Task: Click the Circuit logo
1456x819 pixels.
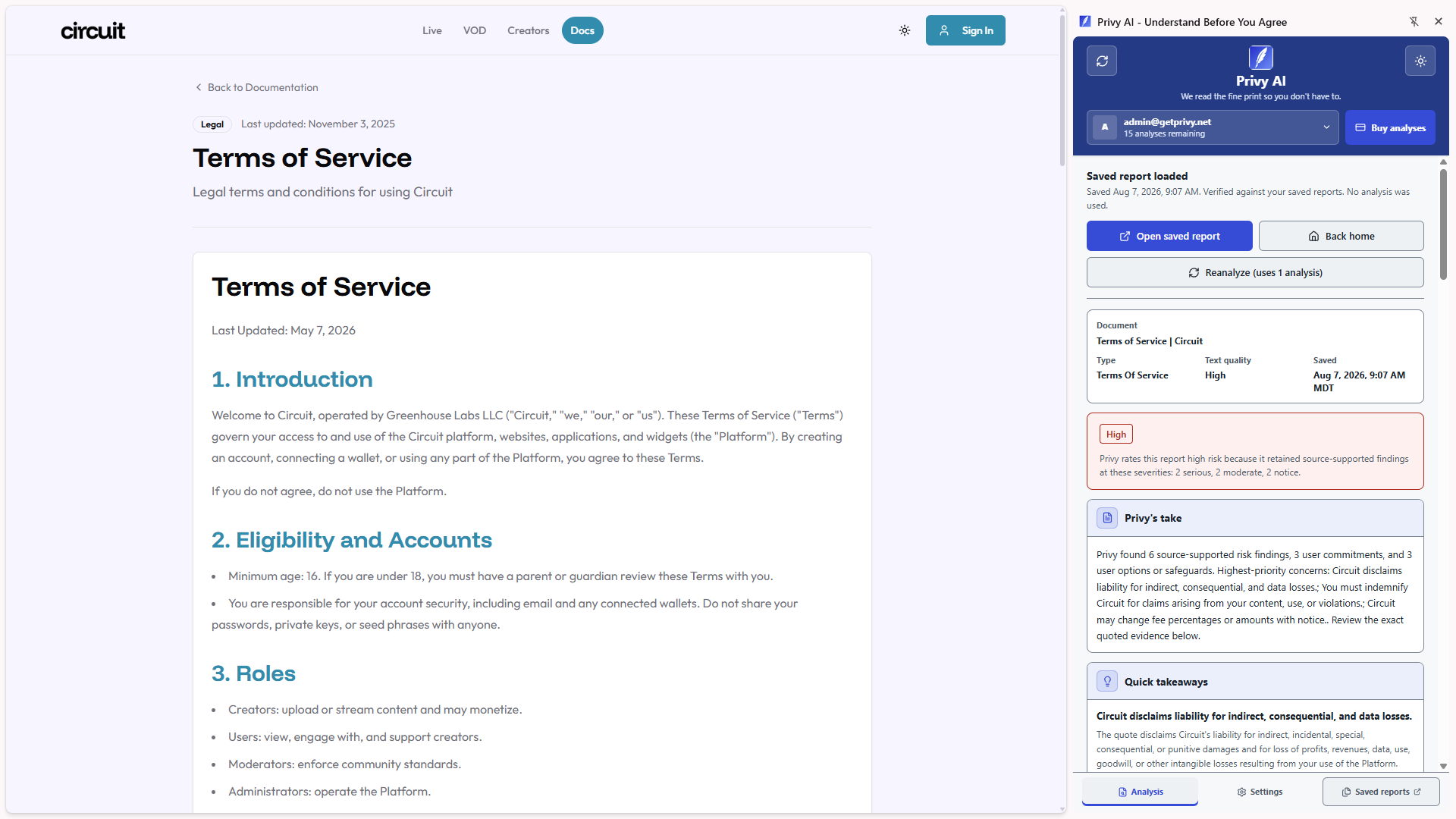Action: coord(93,30)
